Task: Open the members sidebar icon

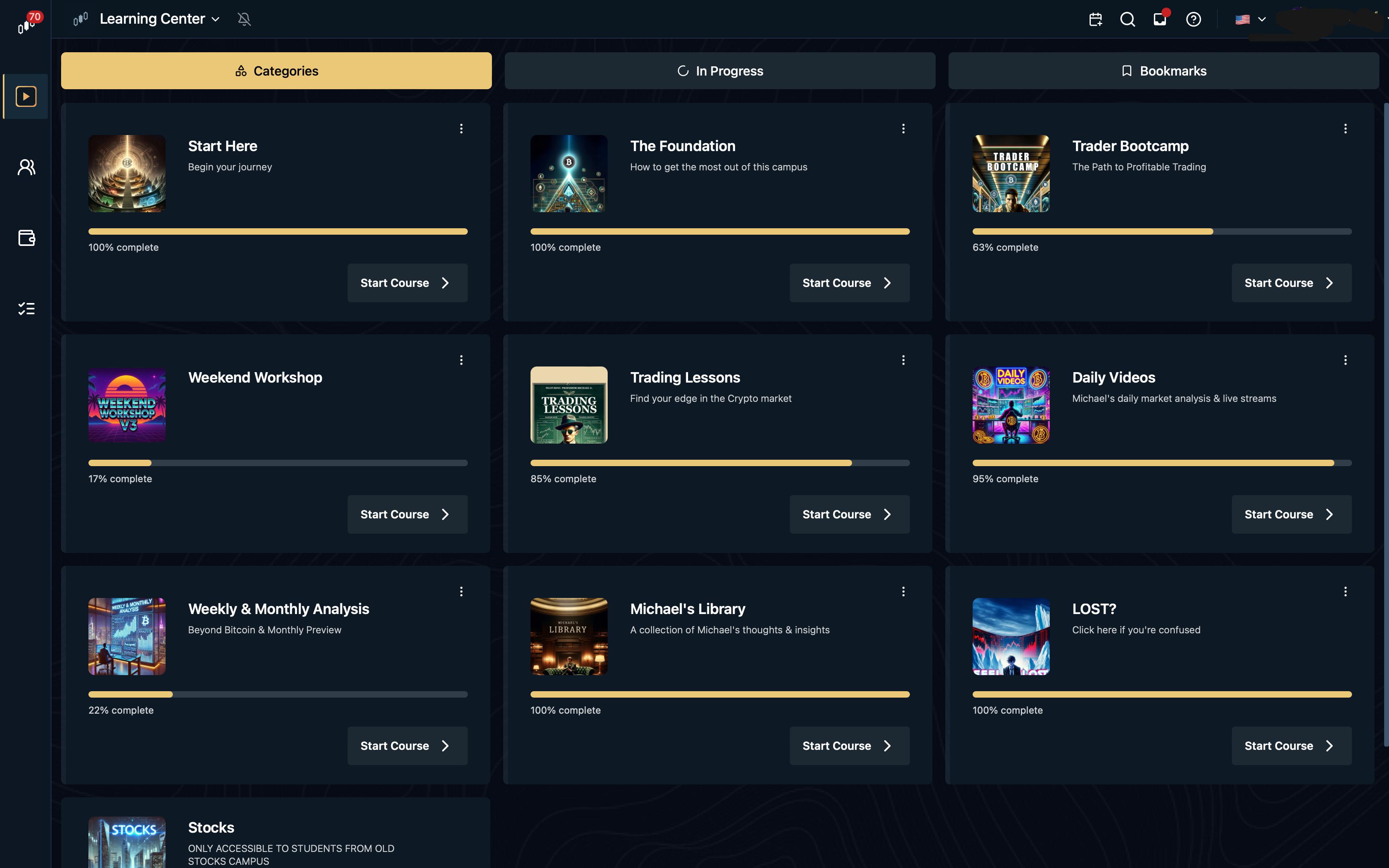Action: coord(27,167)
